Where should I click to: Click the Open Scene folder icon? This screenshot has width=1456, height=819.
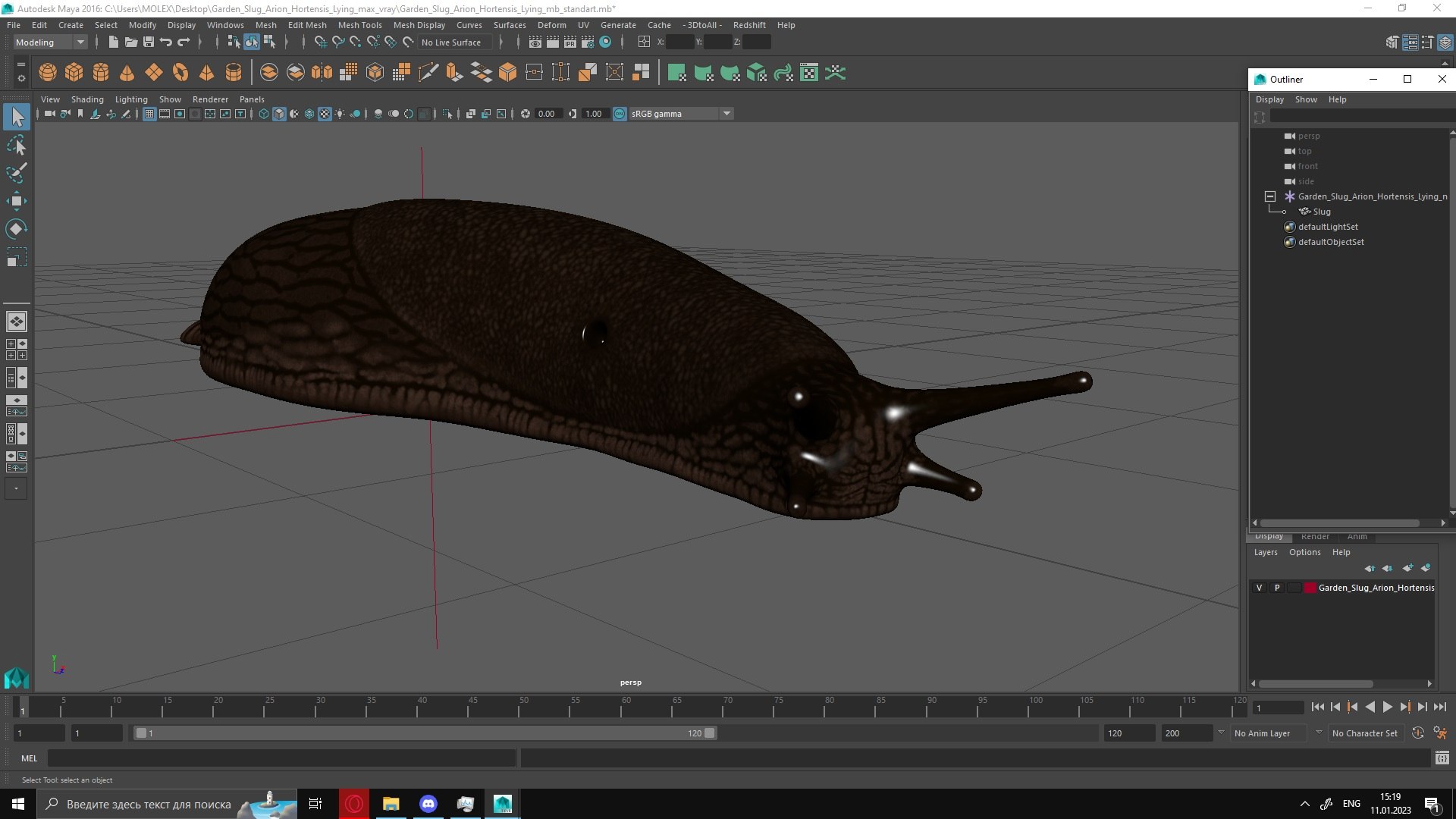point(130,42)
